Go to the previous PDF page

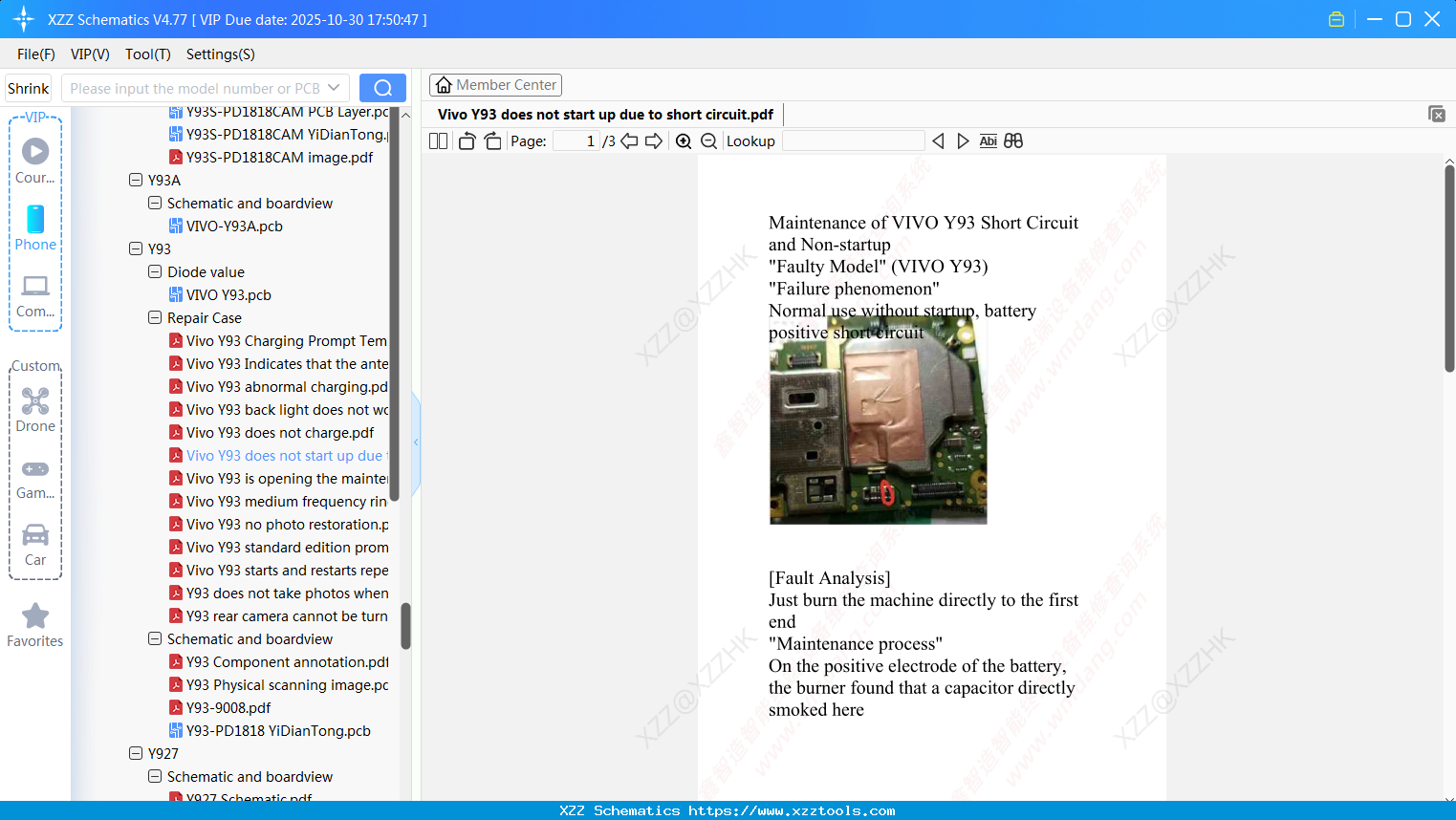point(629,141)
